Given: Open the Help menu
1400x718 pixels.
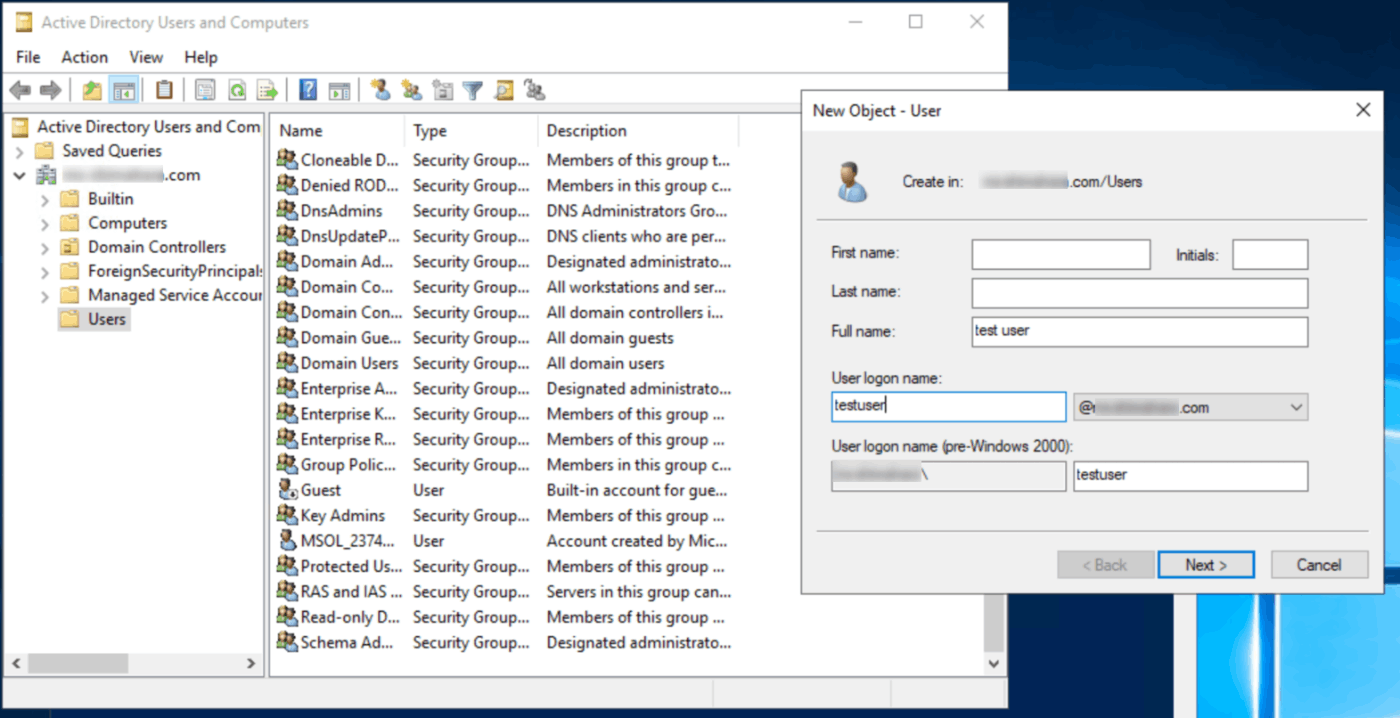Looking at the screenshot, I should coord(201,57).
